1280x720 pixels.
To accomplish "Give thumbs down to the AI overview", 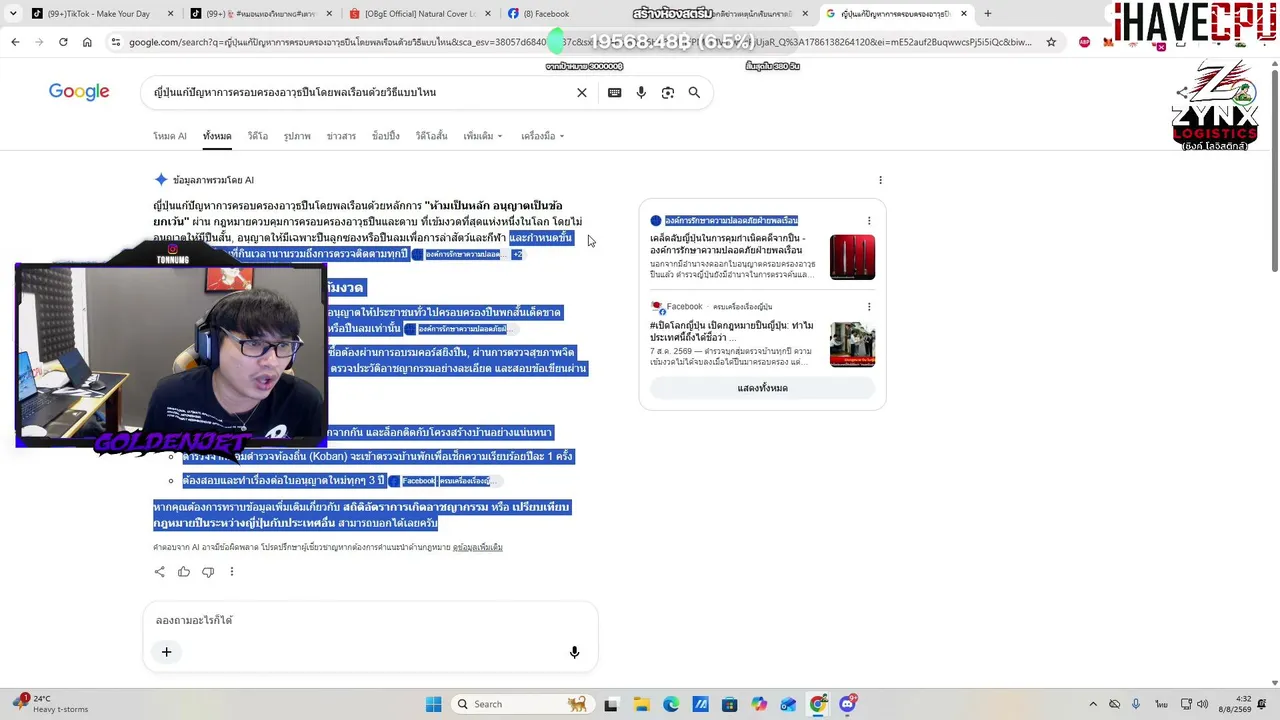I will [208, 572].
